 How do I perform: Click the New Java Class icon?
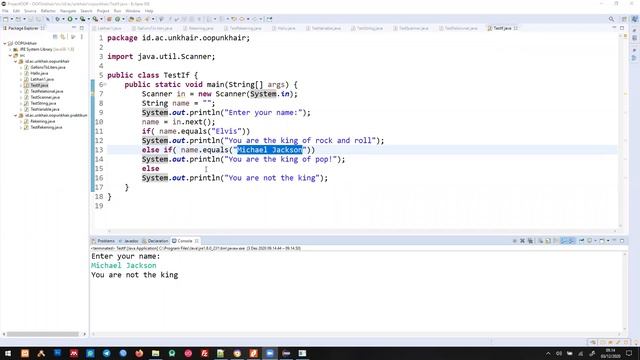[118, 19]
